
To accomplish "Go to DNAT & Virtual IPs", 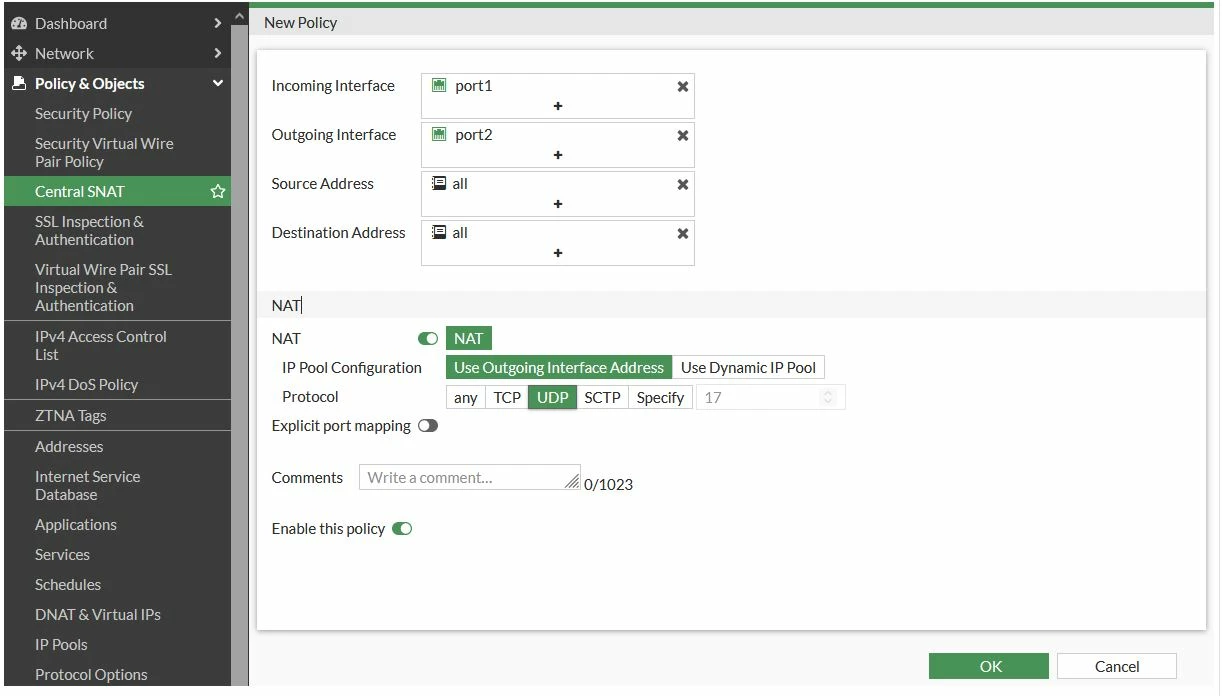I will pyautogui.click(x=98, y=615).
